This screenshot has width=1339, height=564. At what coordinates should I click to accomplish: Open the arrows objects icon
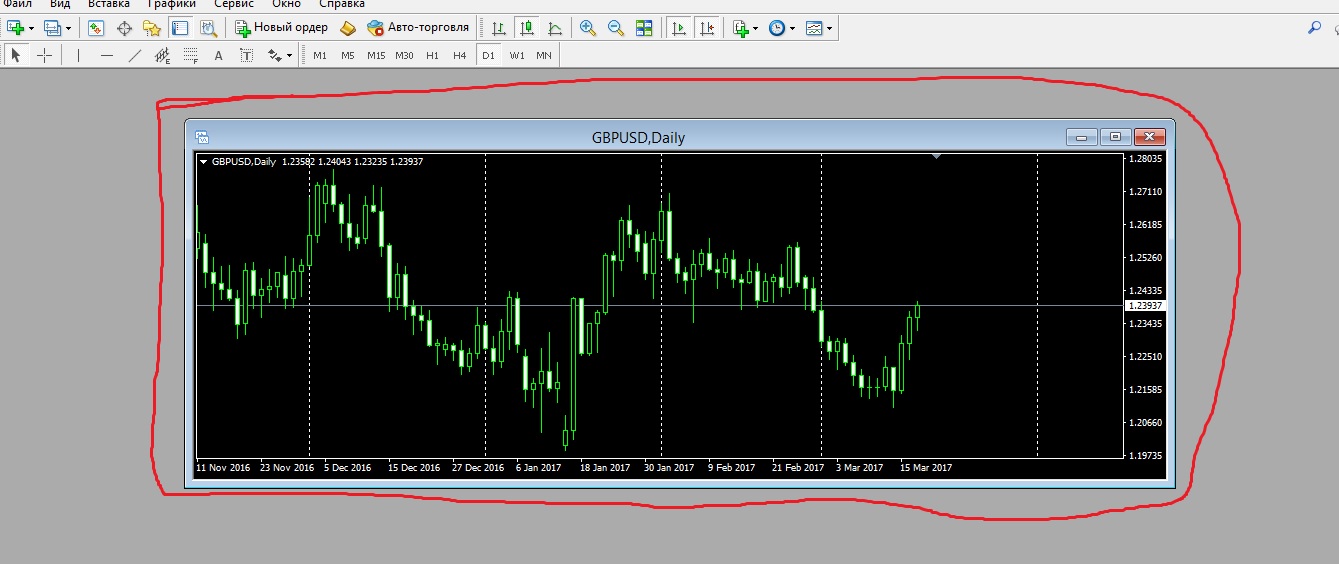point(274,56)
